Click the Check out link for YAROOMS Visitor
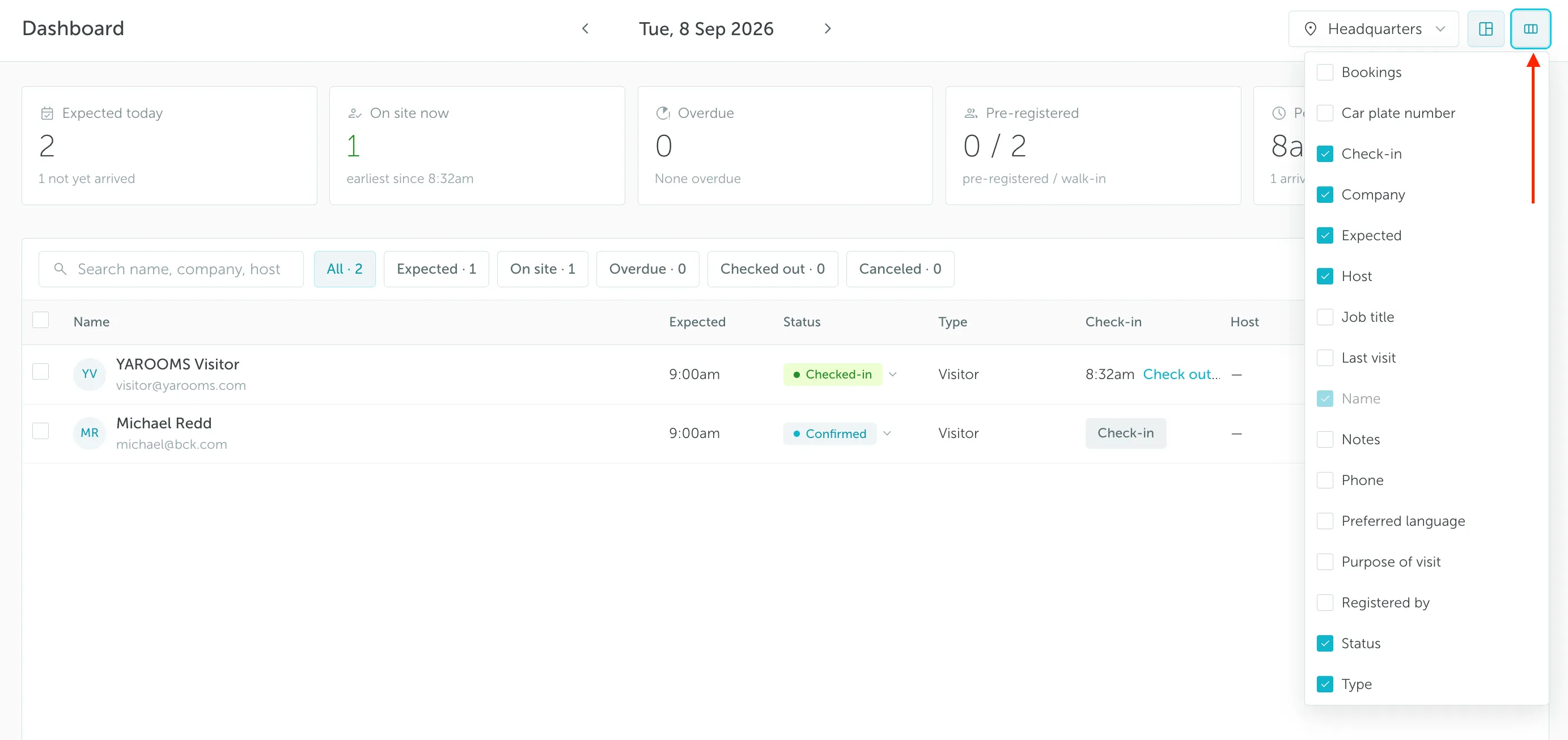The image size is (1568, 740). coord(1181,375)
